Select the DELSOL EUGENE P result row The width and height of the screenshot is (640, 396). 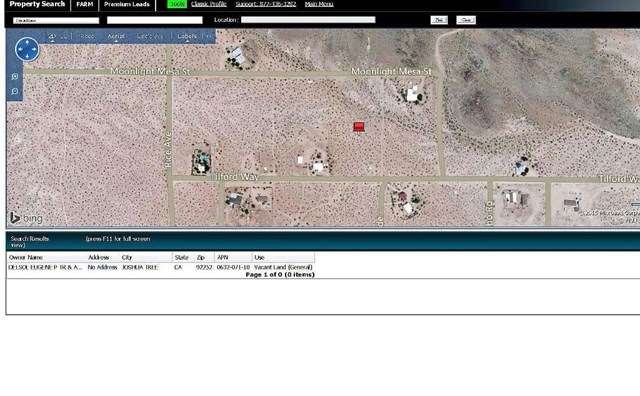pos(161,267)
